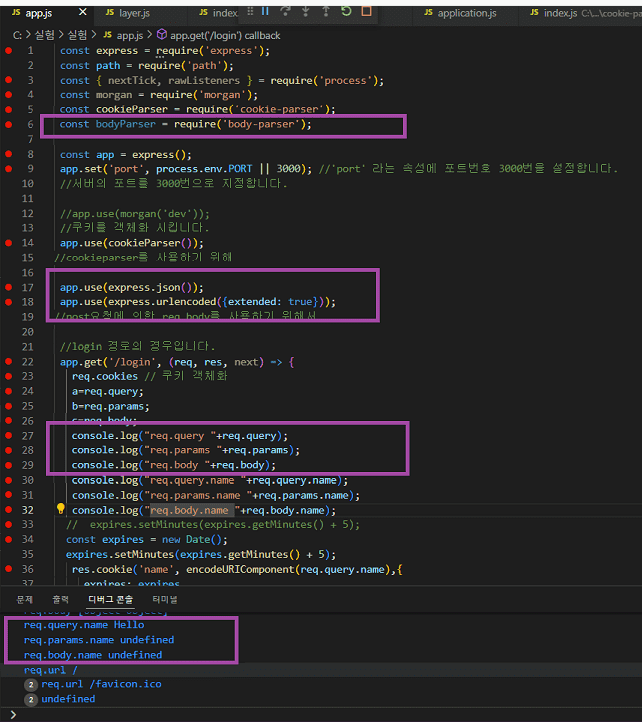Open the second 실험 breadcrumb folder
642x722 pixels.
(77, 35)
